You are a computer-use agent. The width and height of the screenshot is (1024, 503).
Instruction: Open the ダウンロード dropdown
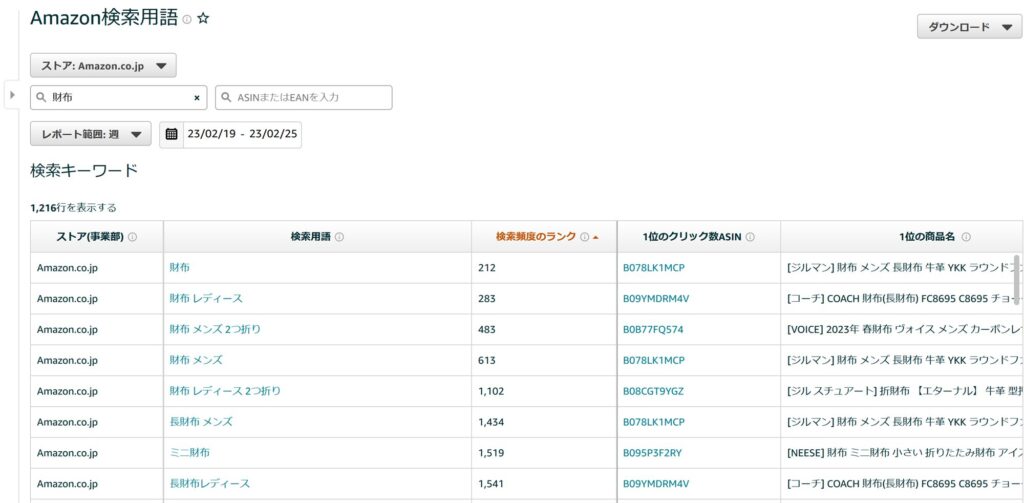pyautogui.click(x=969, y=27)
